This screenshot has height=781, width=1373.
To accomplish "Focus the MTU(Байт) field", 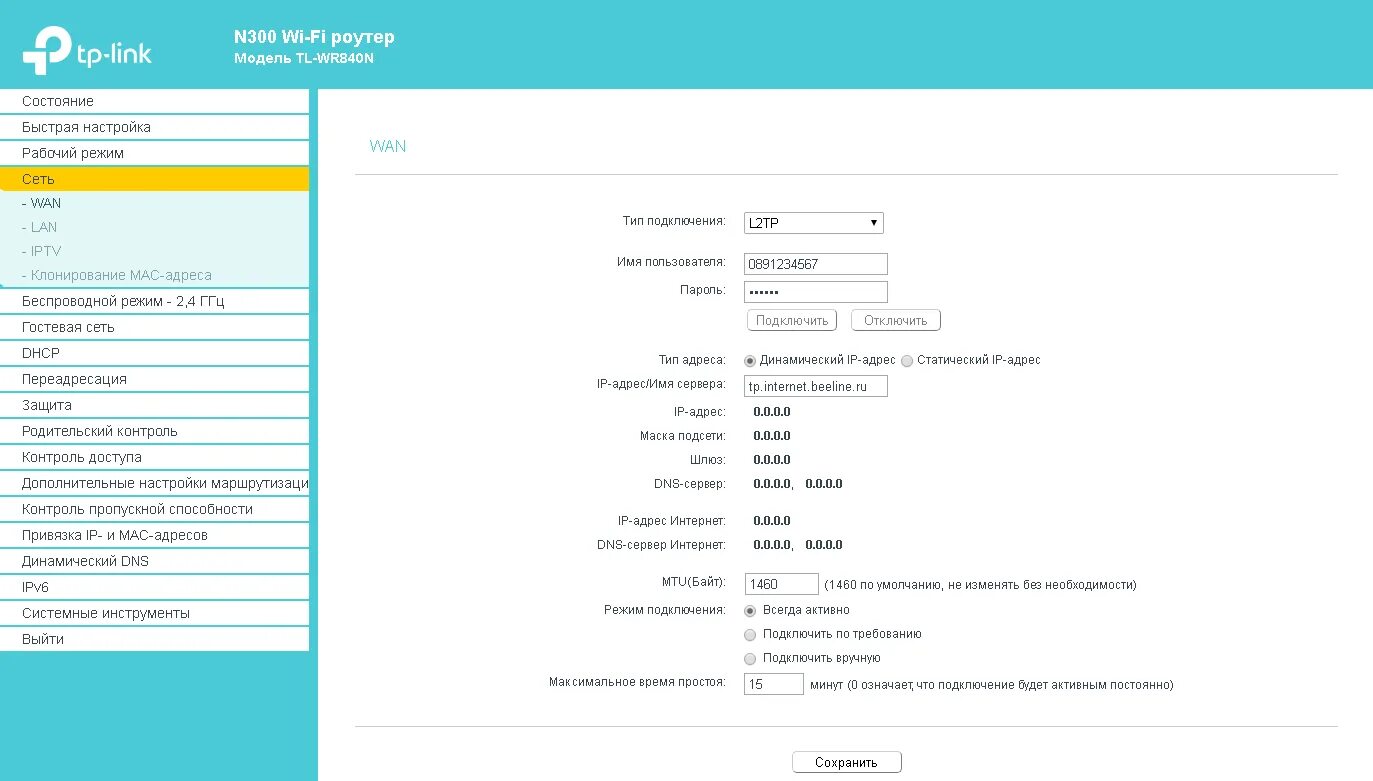I will pyautogui.click(x=782, y=584).
